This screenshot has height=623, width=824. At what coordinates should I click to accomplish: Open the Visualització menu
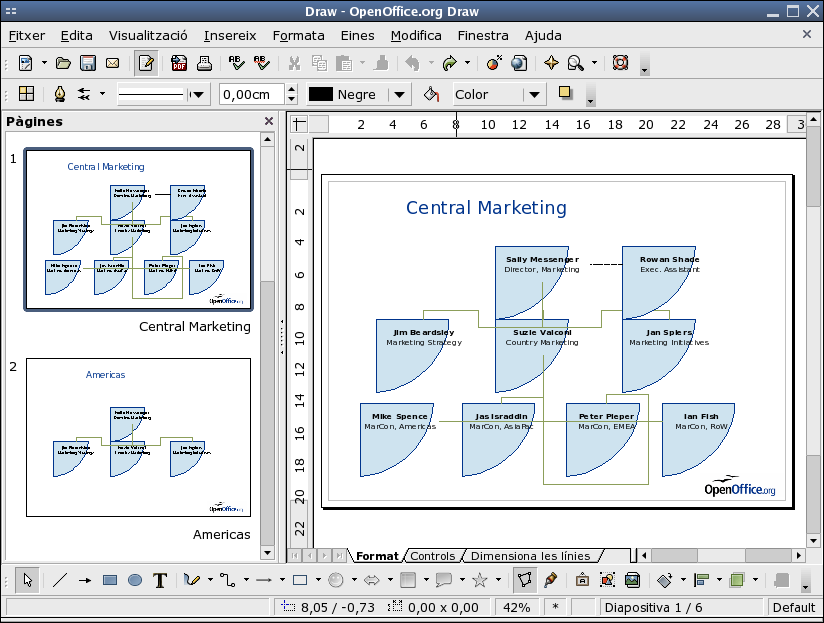point(148,36)
